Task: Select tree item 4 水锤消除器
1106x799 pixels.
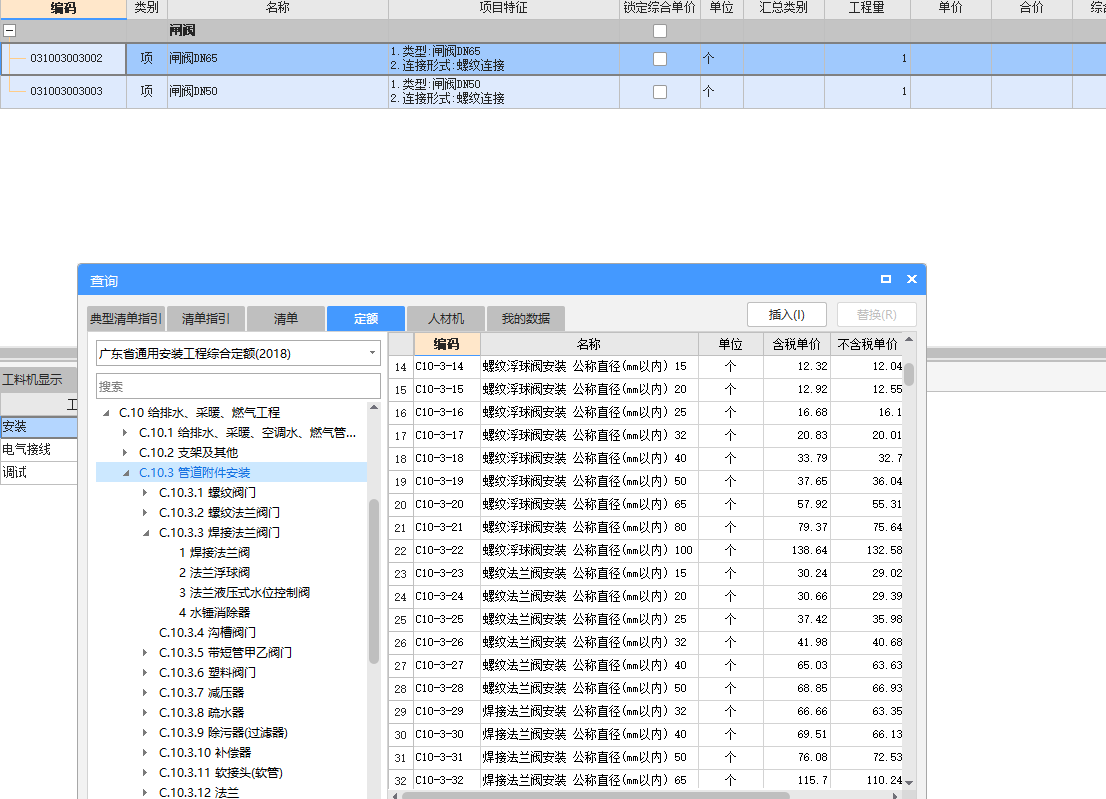Action: [x=214, y=612]
